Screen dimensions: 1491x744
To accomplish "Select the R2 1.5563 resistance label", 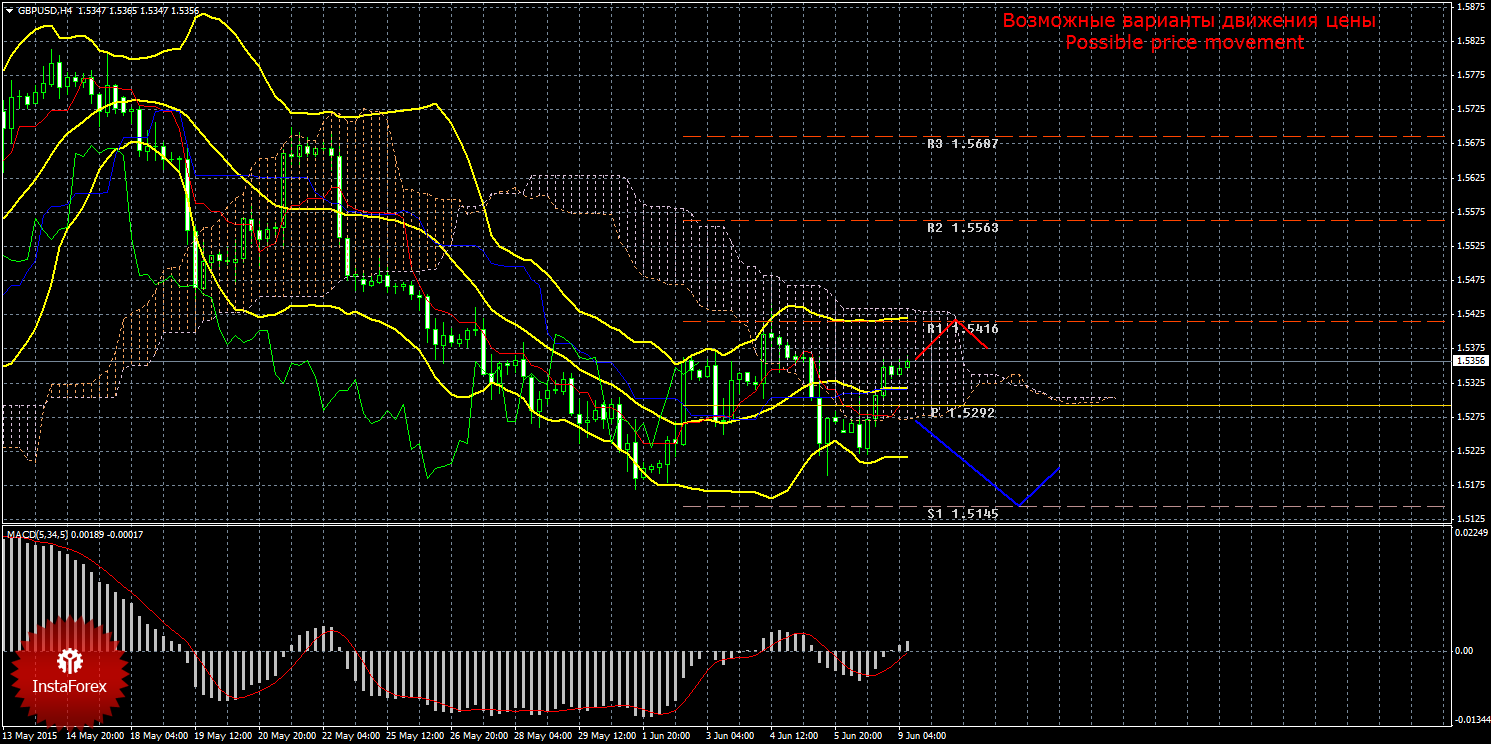I will click(962, 228).
